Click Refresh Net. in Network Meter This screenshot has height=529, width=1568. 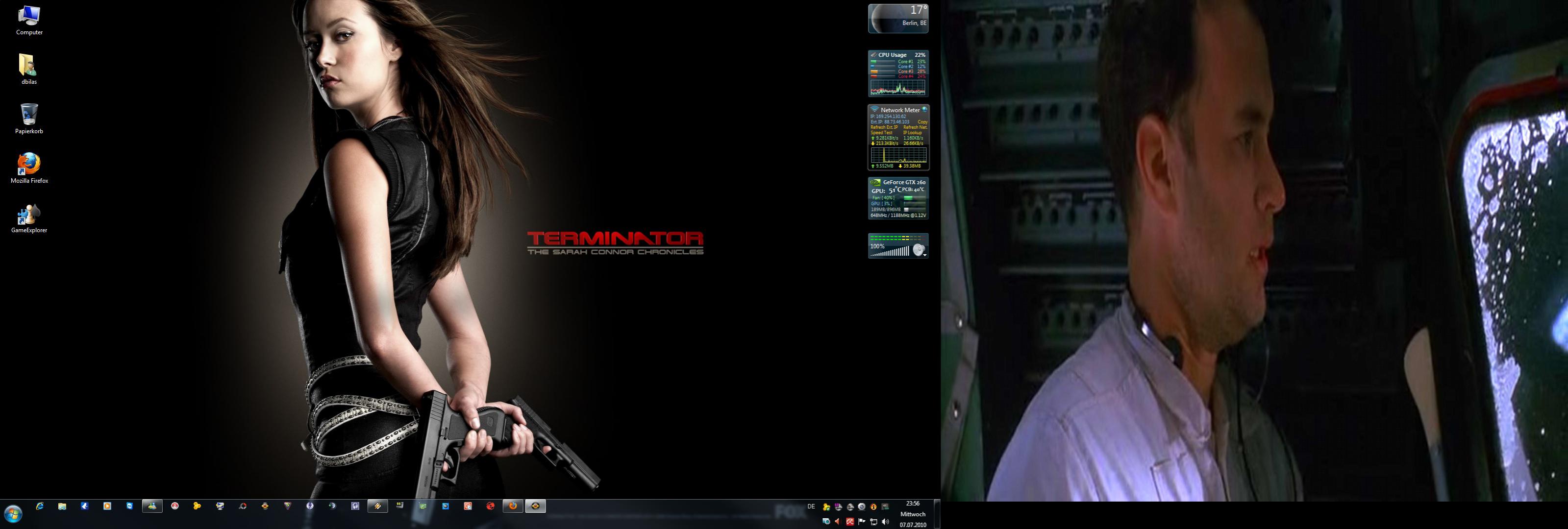pyautogui.click(x=916, y=127)
